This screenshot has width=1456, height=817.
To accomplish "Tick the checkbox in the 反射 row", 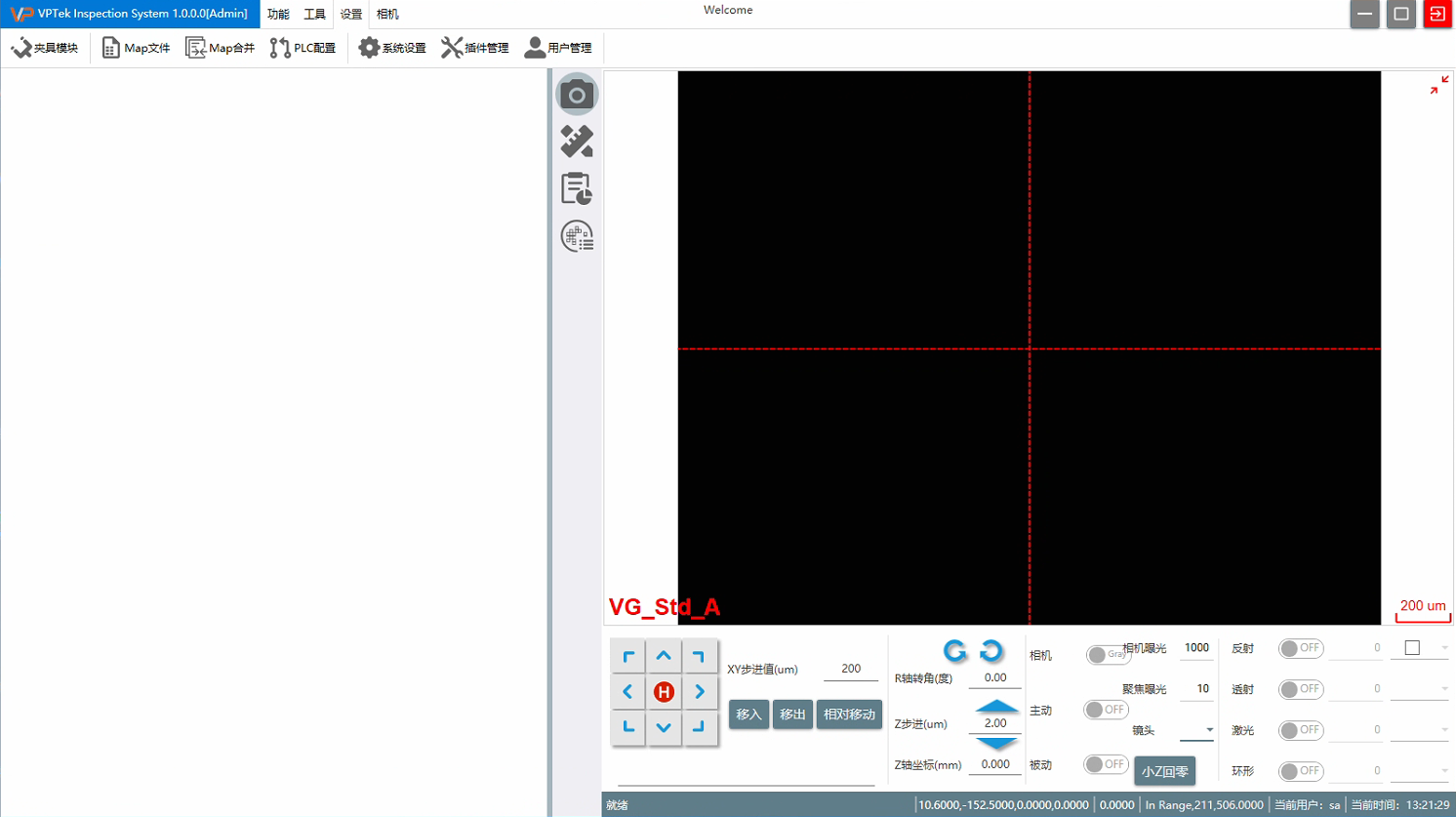I will (x=1412, y=648).
